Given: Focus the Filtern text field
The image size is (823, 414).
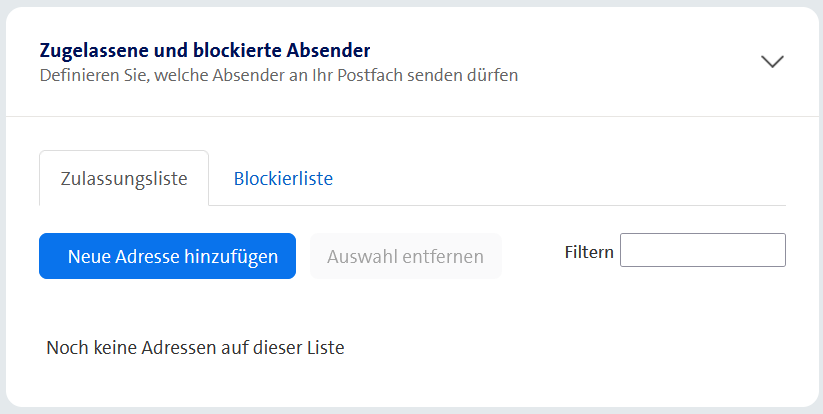Looking at the screenshot, I should pyautogui.click(x=702, y=251).
